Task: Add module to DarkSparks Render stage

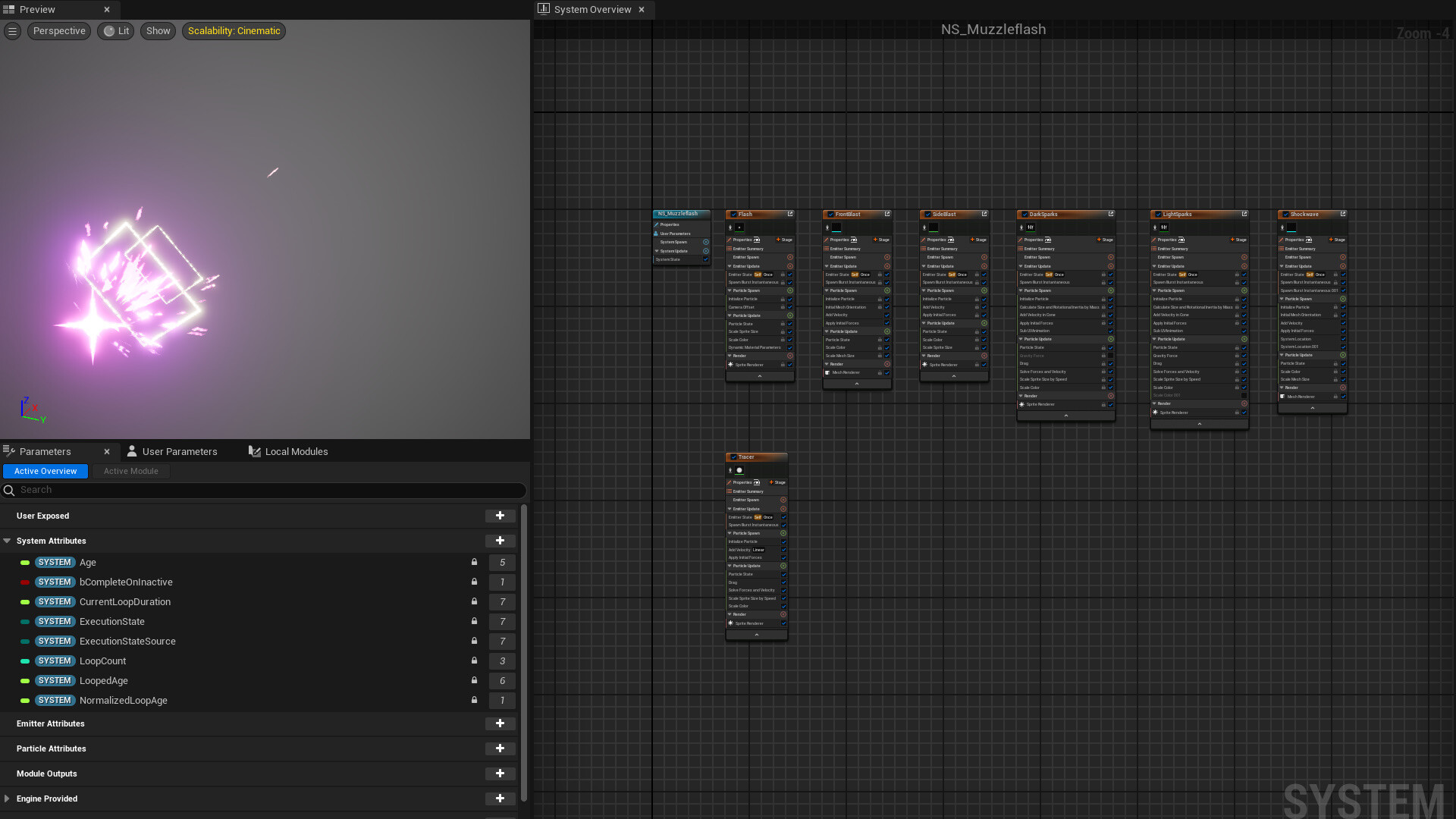Action: coord(1110,396)
